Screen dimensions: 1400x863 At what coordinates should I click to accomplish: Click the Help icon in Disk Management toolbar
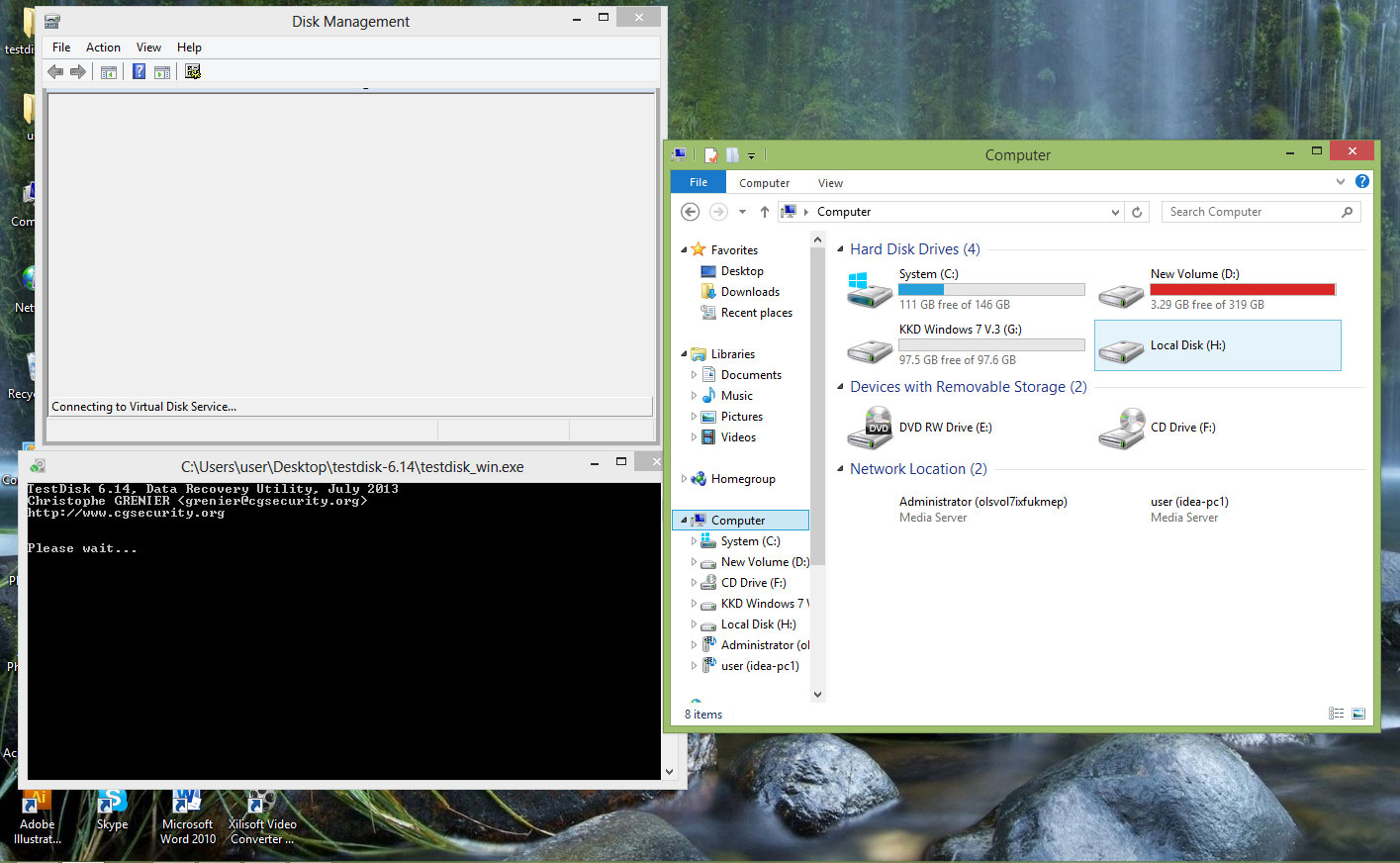coord(140,71)
